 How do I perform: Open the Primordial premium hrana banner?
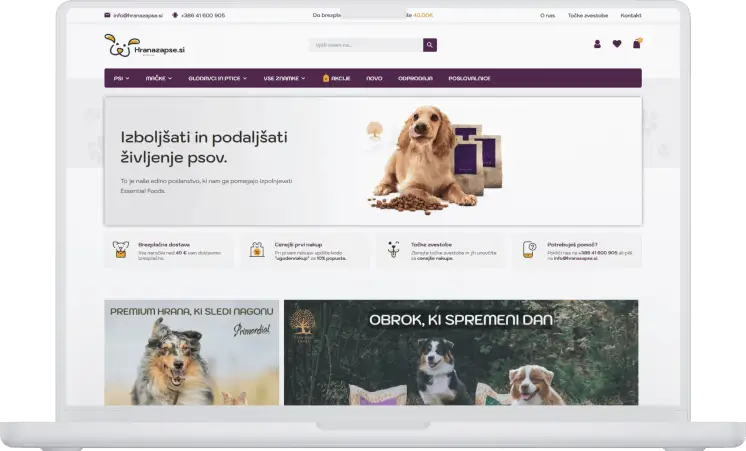click(x=192, y=353)
